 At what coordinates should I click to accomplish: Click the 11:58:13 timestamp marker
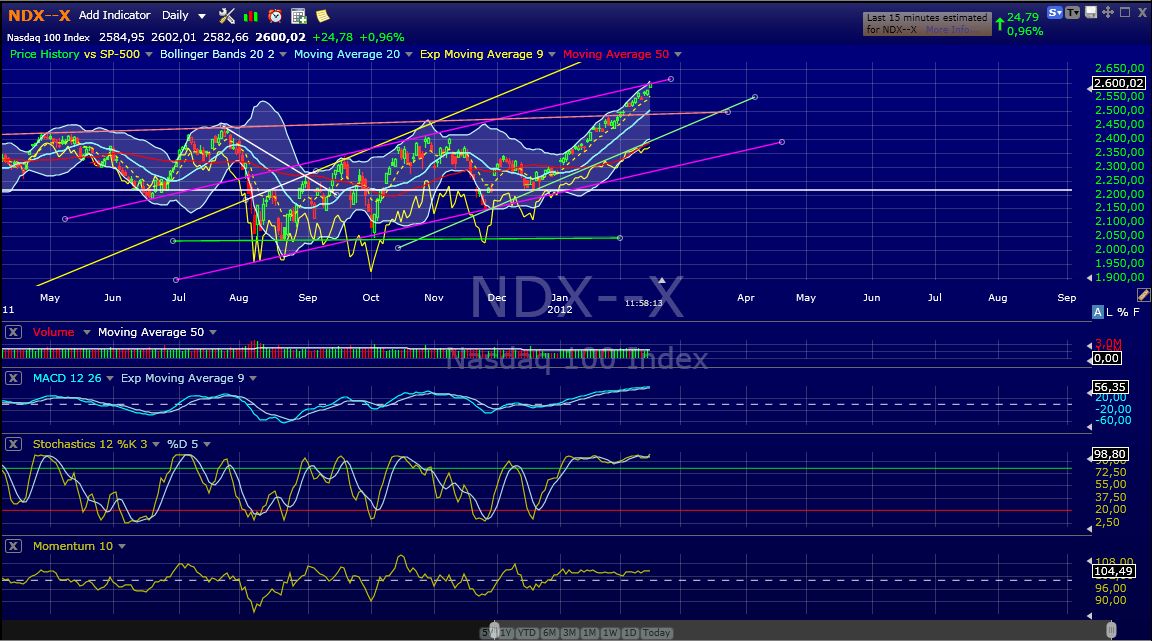[644, 303]
